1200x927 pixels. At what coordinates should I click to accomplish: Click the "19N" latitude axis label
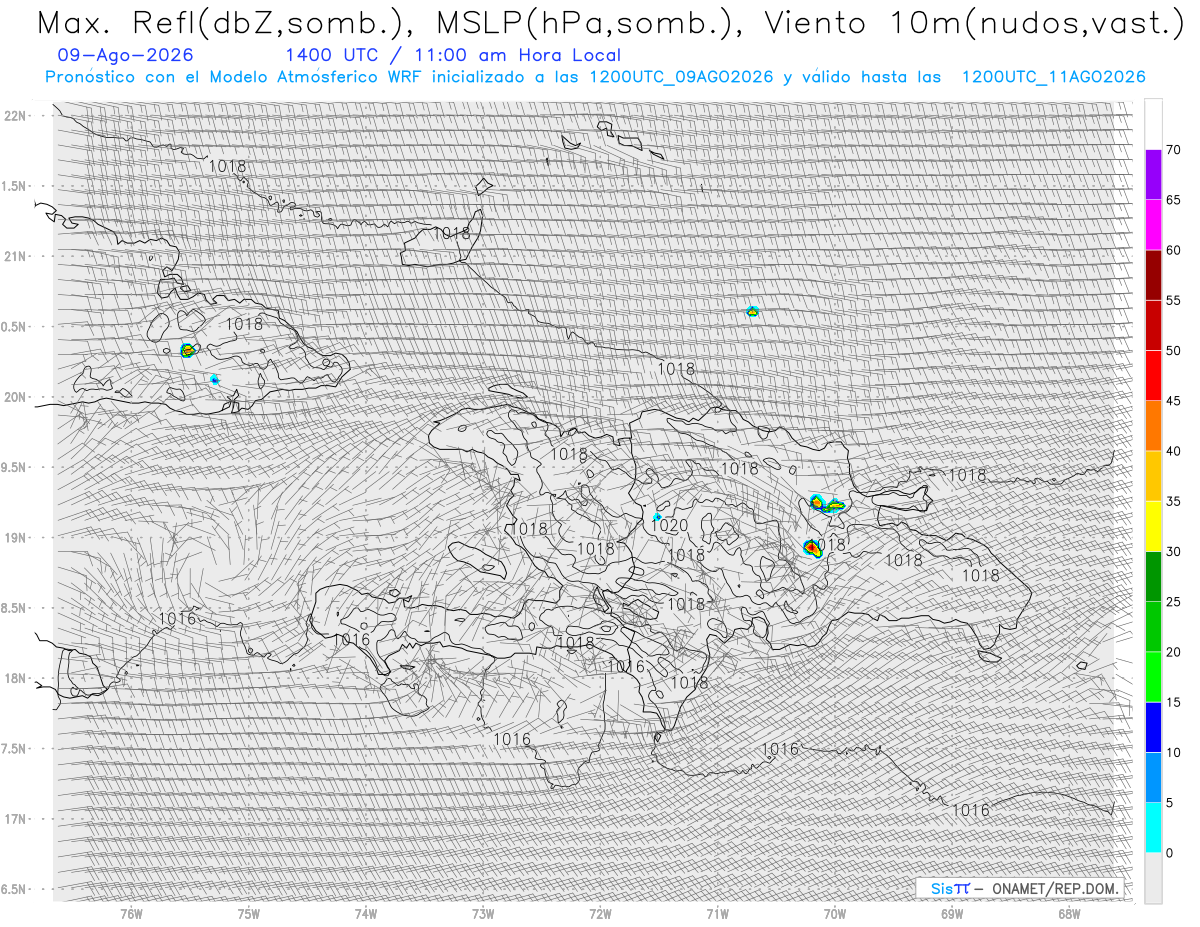point(17,538)
